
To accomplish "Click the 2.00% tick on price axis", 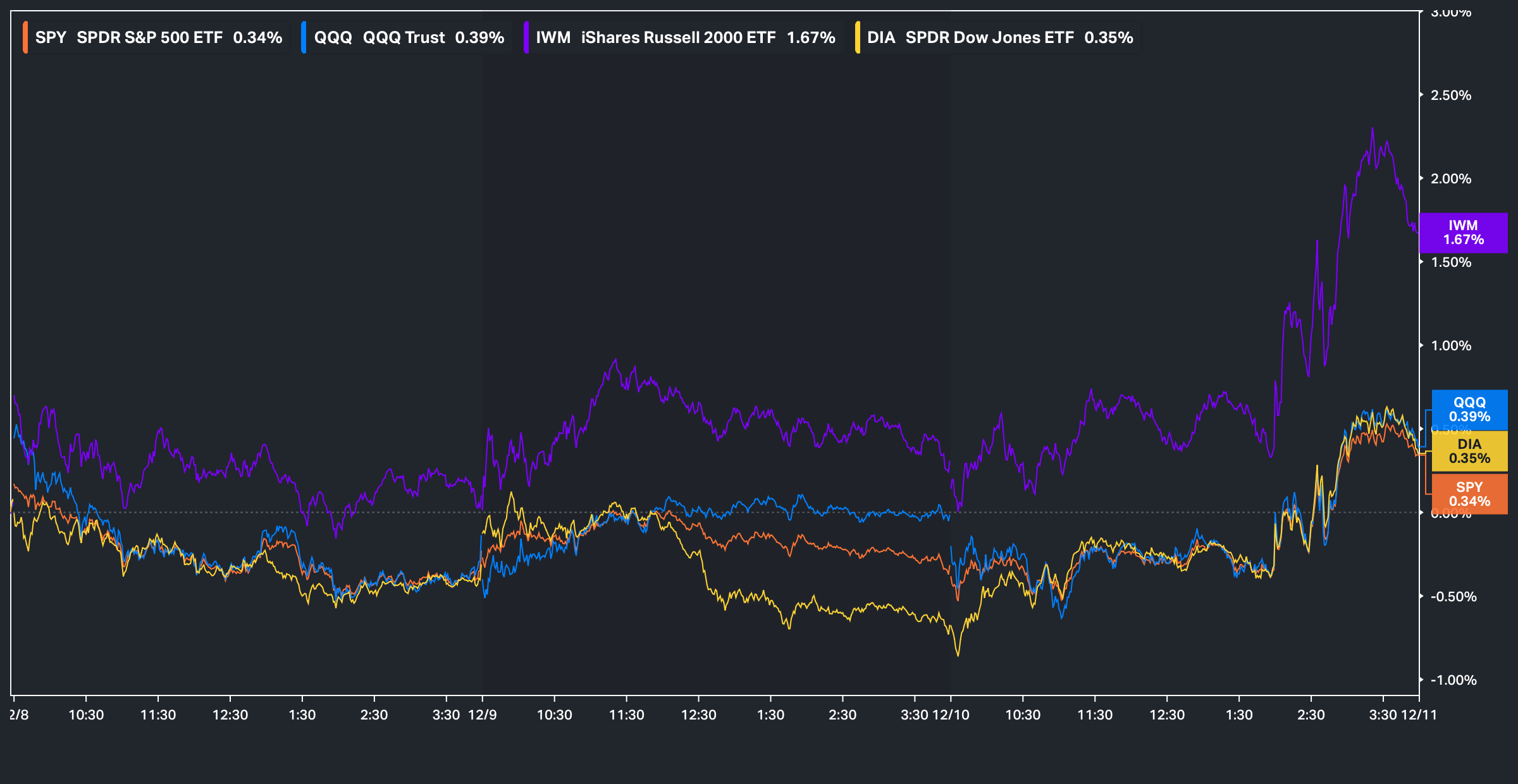I will tap(1450, 179).
